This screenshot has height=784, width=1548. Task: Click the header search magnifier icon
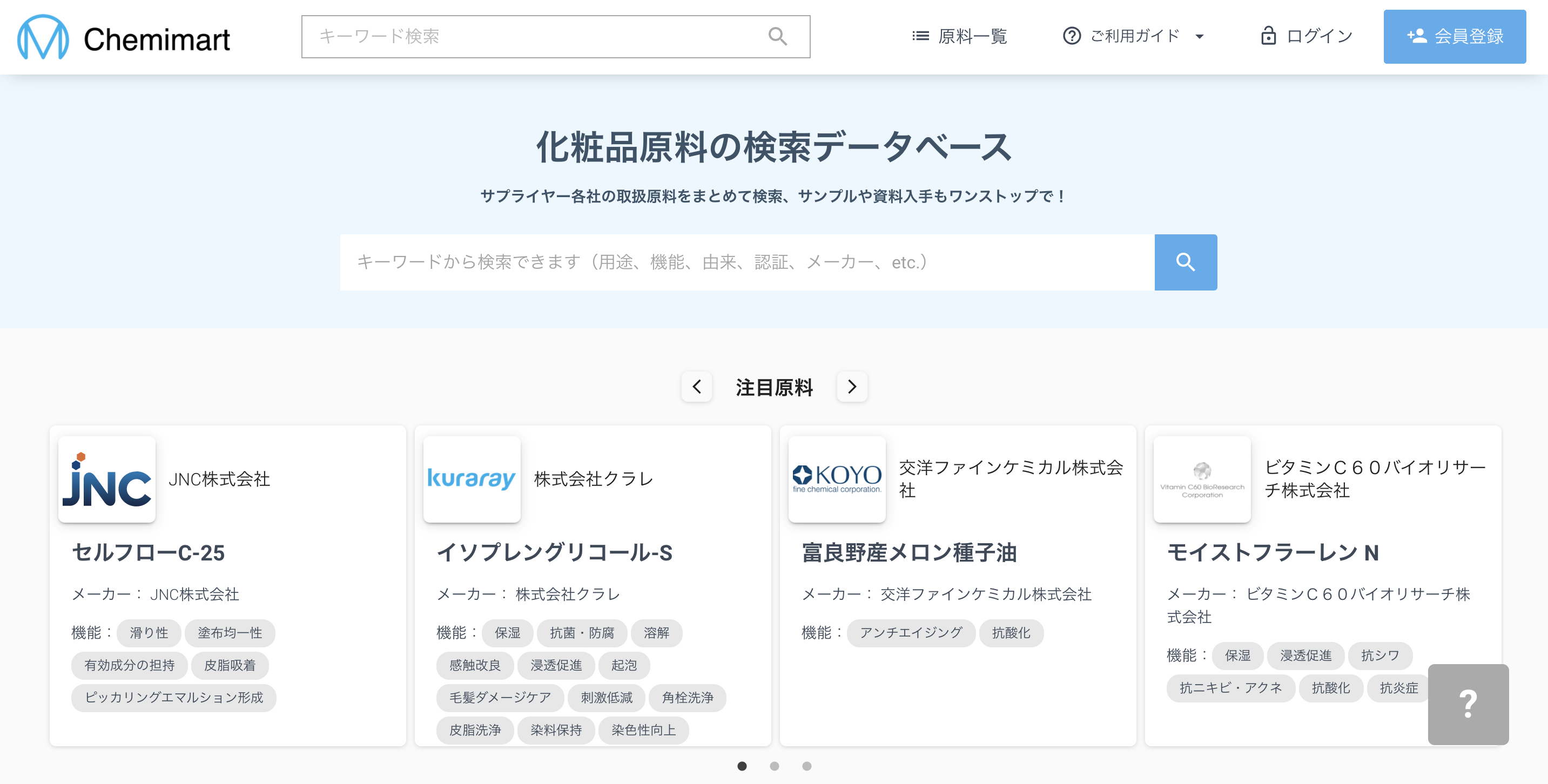(x=777, y=37)
